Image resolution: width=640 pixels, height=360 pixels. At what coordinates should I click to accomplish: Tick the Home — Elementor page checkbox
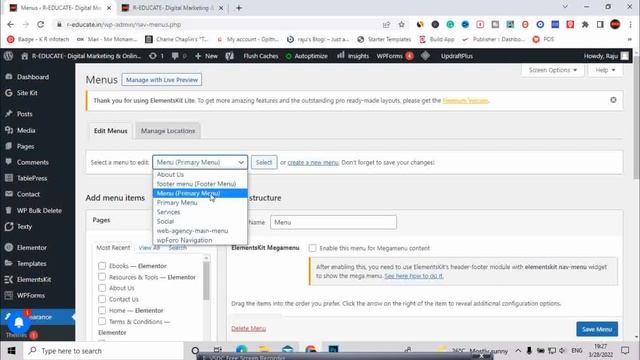102,310
